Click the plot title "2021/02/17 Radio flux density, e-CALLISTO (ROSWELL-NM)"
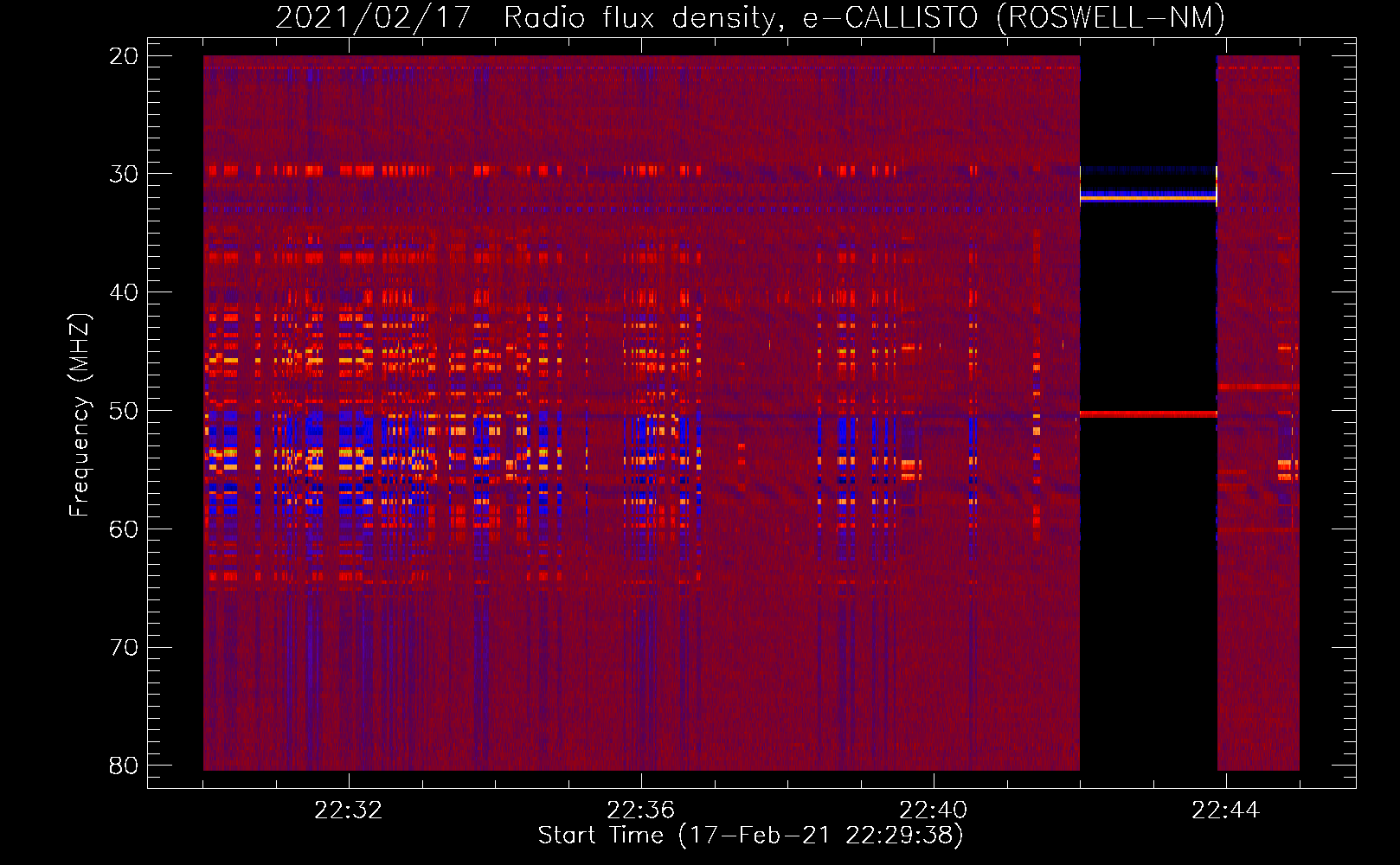 click(750, 17)
